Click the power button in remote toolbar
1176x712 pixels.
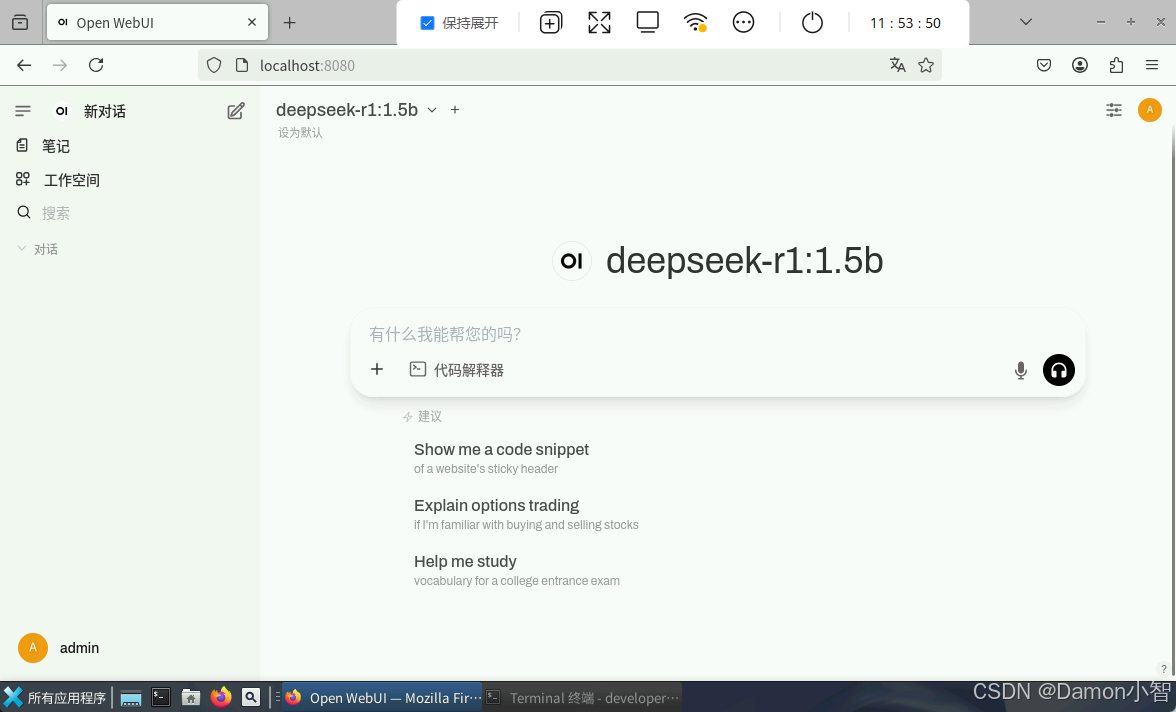coord(812,23)
